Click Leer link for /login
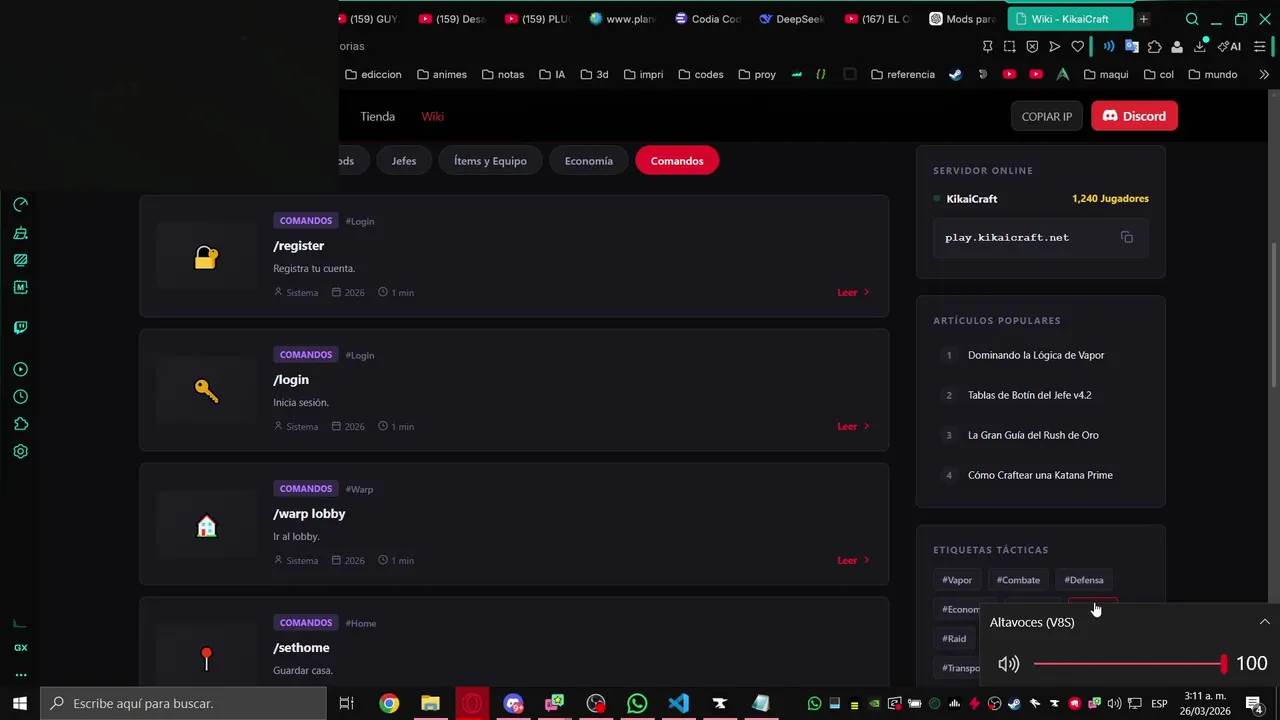This screenshot has height=720, width=1280. (x=853, y=426)
